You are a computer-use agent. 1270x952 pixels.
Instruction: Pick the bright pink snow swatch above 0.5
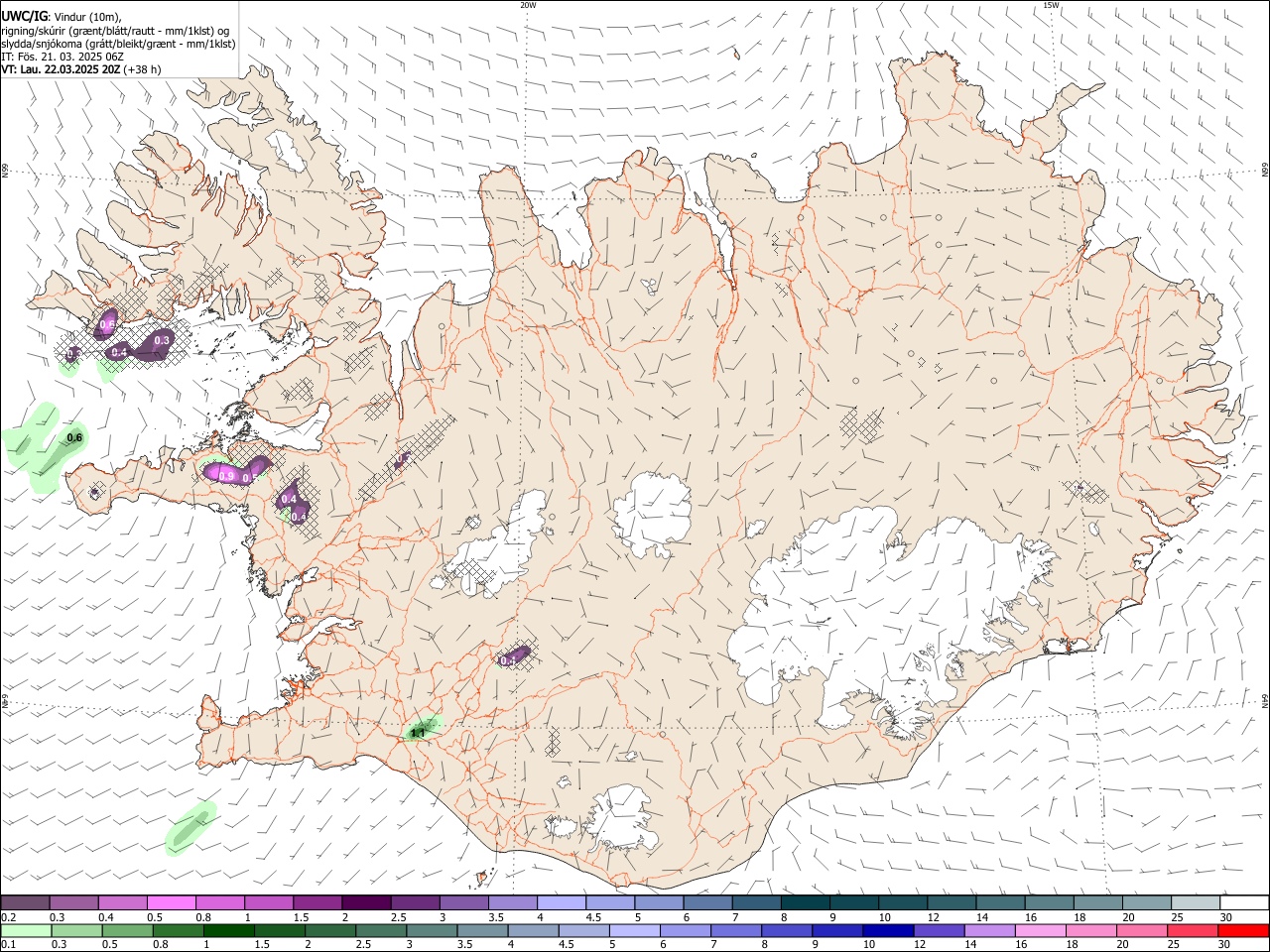(x=171, y=902)
